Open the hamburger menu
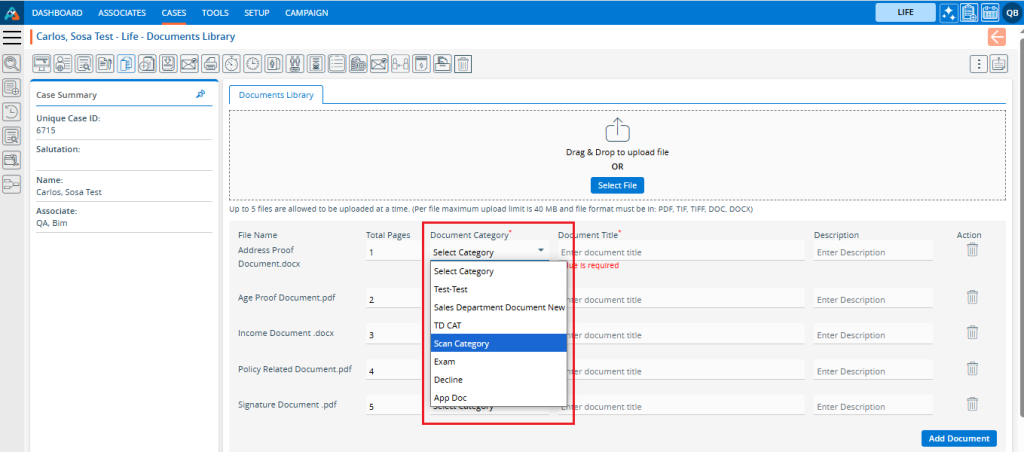 [12, 37]
